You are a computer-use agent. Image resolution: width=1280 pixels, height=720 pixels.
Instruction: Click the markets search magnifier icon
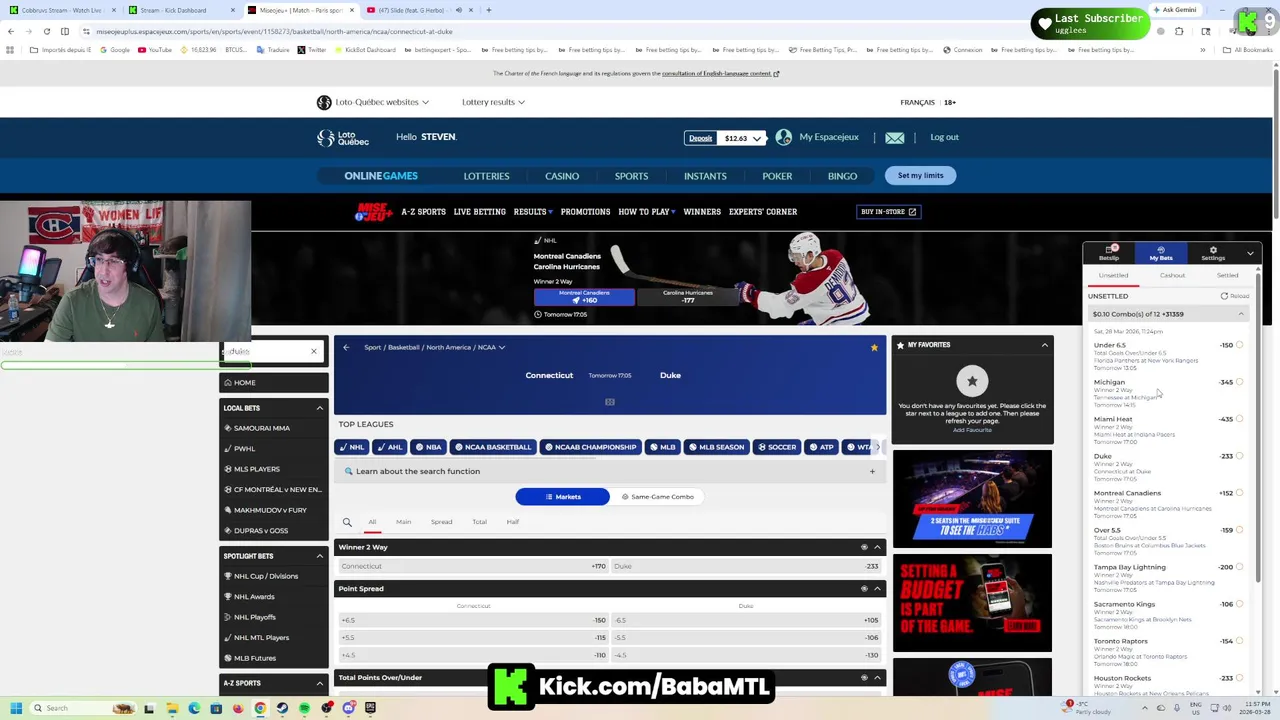coord(347,522)
